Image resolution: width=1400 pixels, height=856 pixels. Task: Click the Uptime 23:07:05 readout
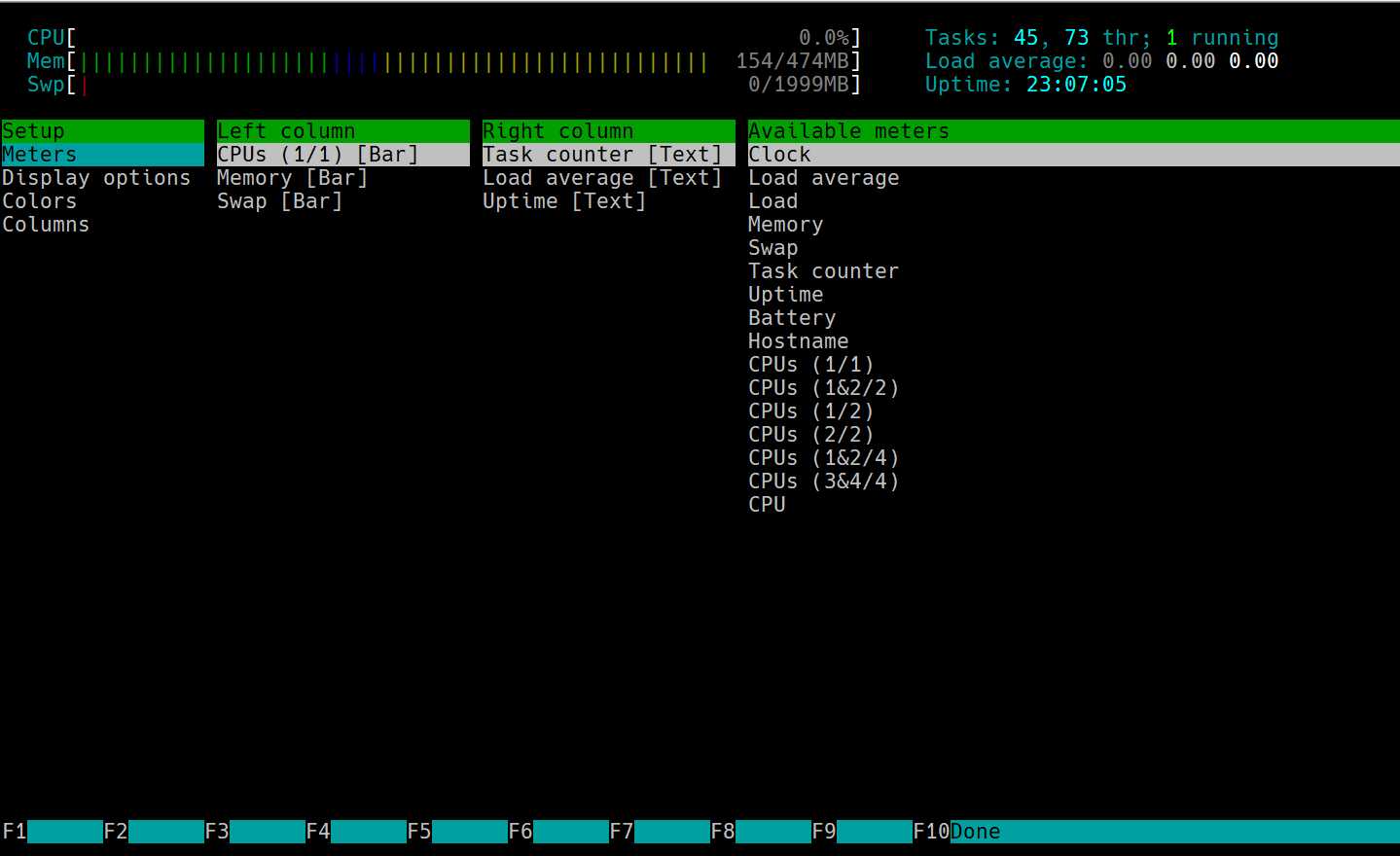(1025, 86)
